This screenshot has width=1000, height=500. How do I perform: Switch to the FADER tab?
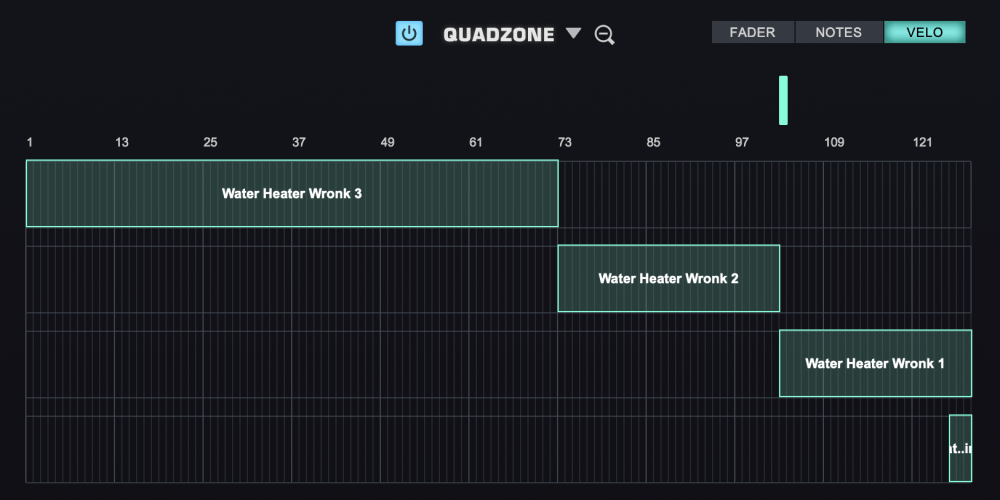coord(753,32)
